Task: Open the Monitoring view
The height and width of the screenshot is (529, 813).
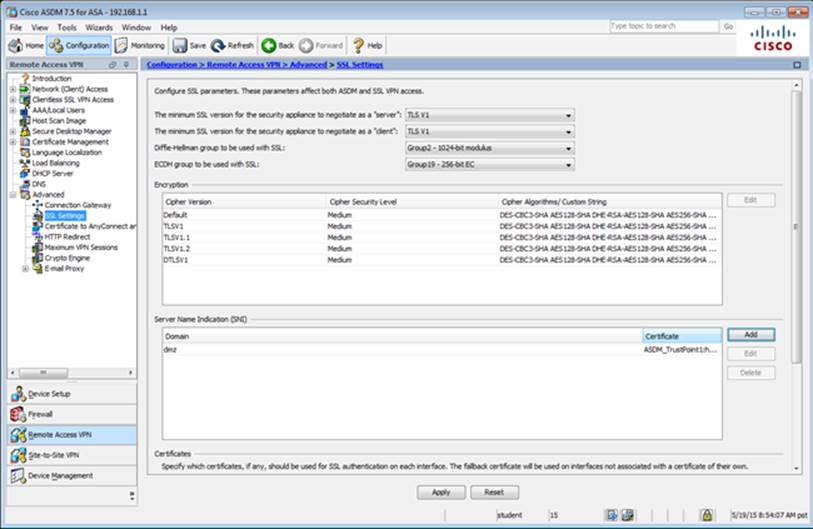Action: pyautogui.click(x=140, y=45)
